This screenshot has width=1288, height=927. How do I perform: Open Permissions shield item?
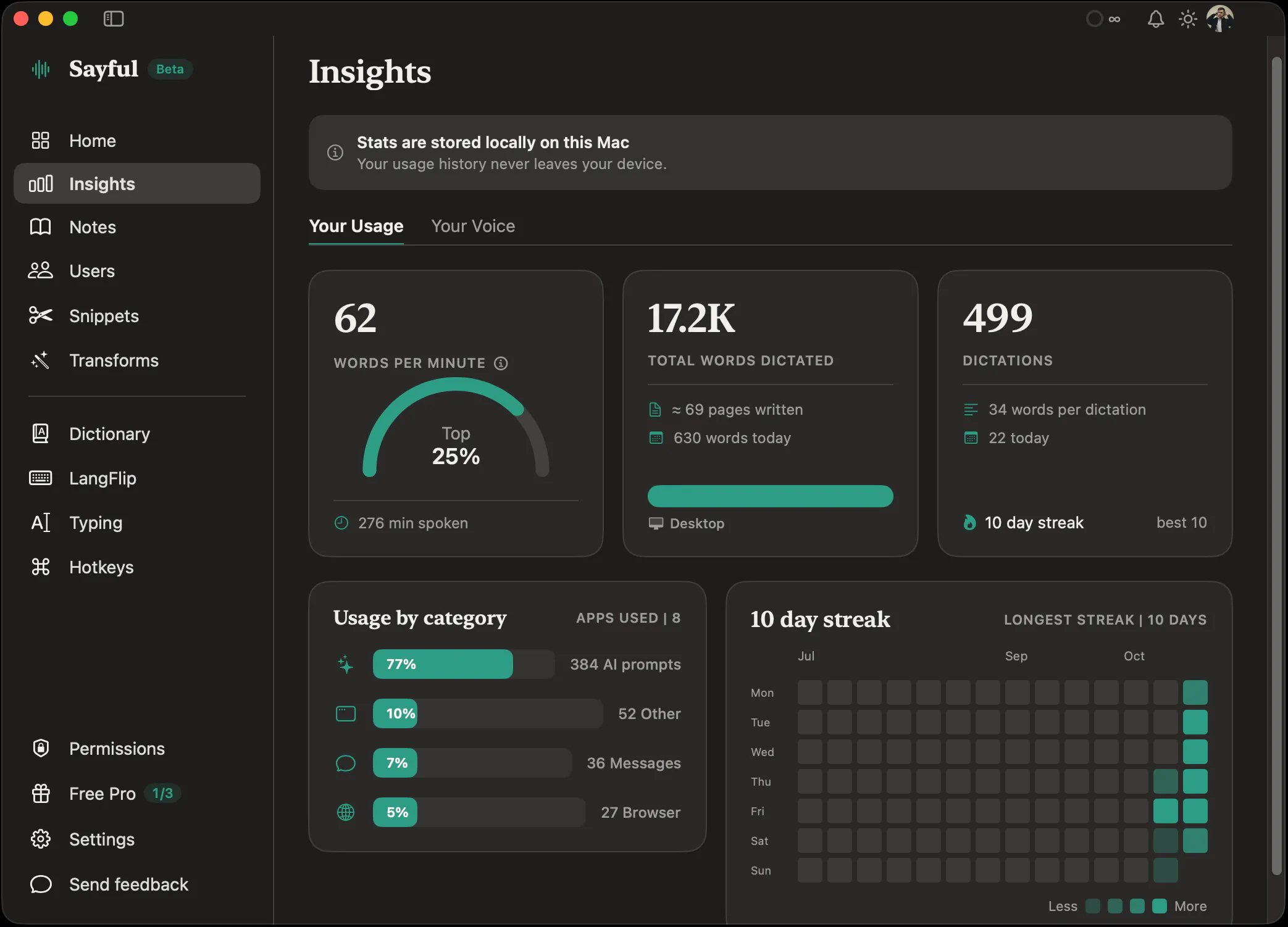[x=137, y=749]
